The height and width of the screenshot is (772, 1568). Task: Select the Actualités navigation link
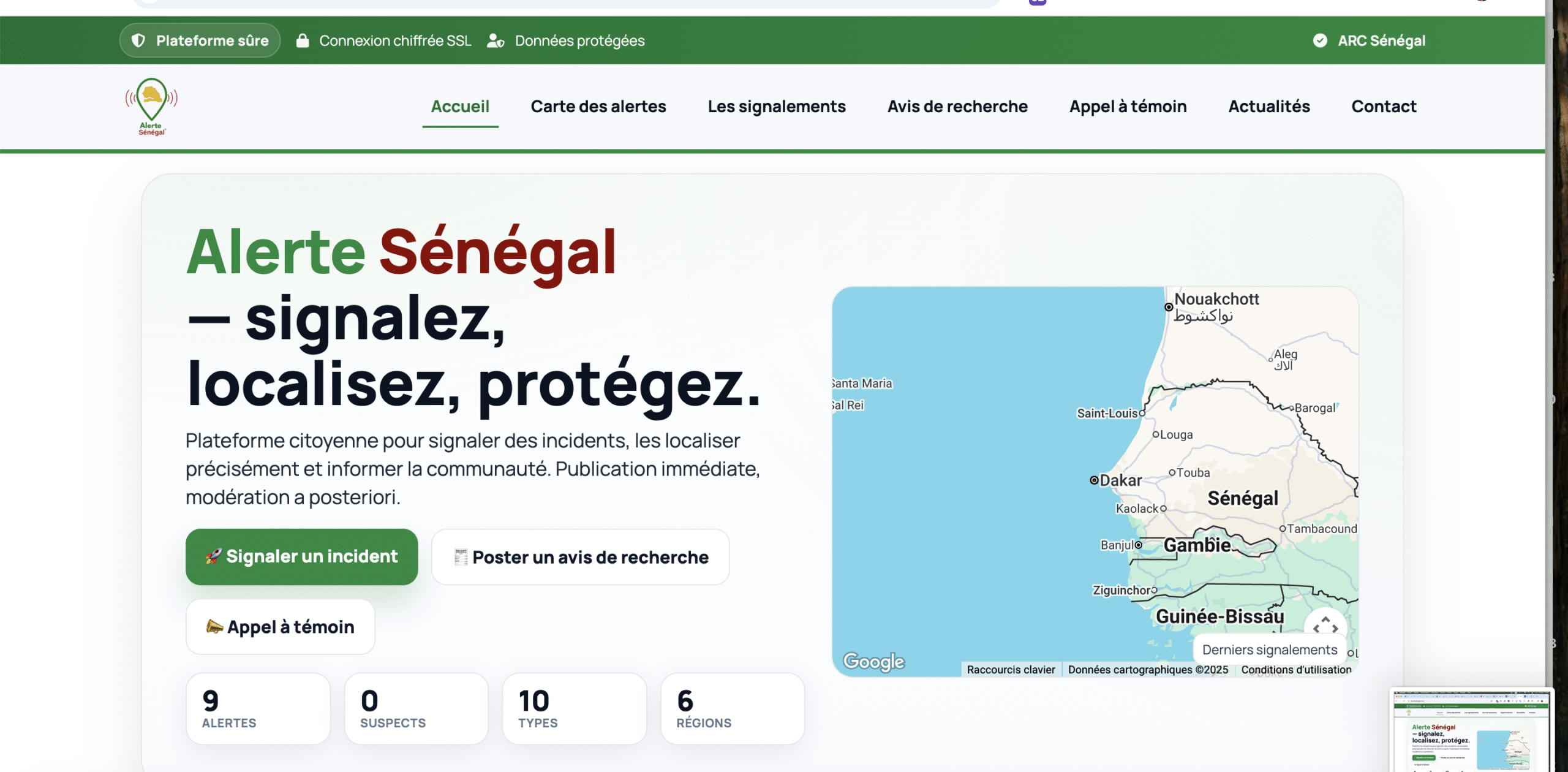(x=1268, y=107)
